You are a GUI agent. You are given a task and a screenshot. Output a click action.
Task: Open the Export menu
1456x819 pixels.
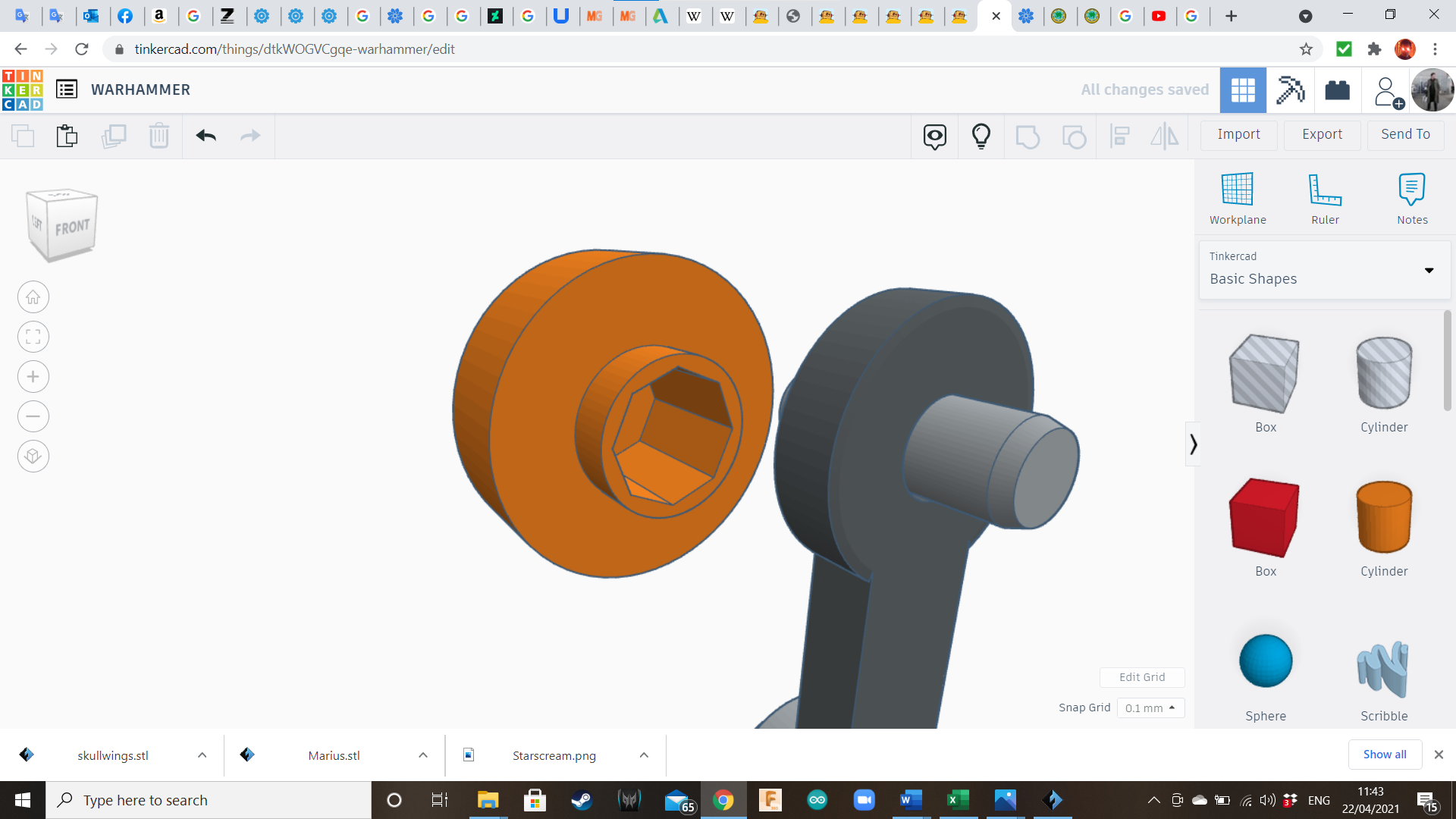click(1322, 134)
